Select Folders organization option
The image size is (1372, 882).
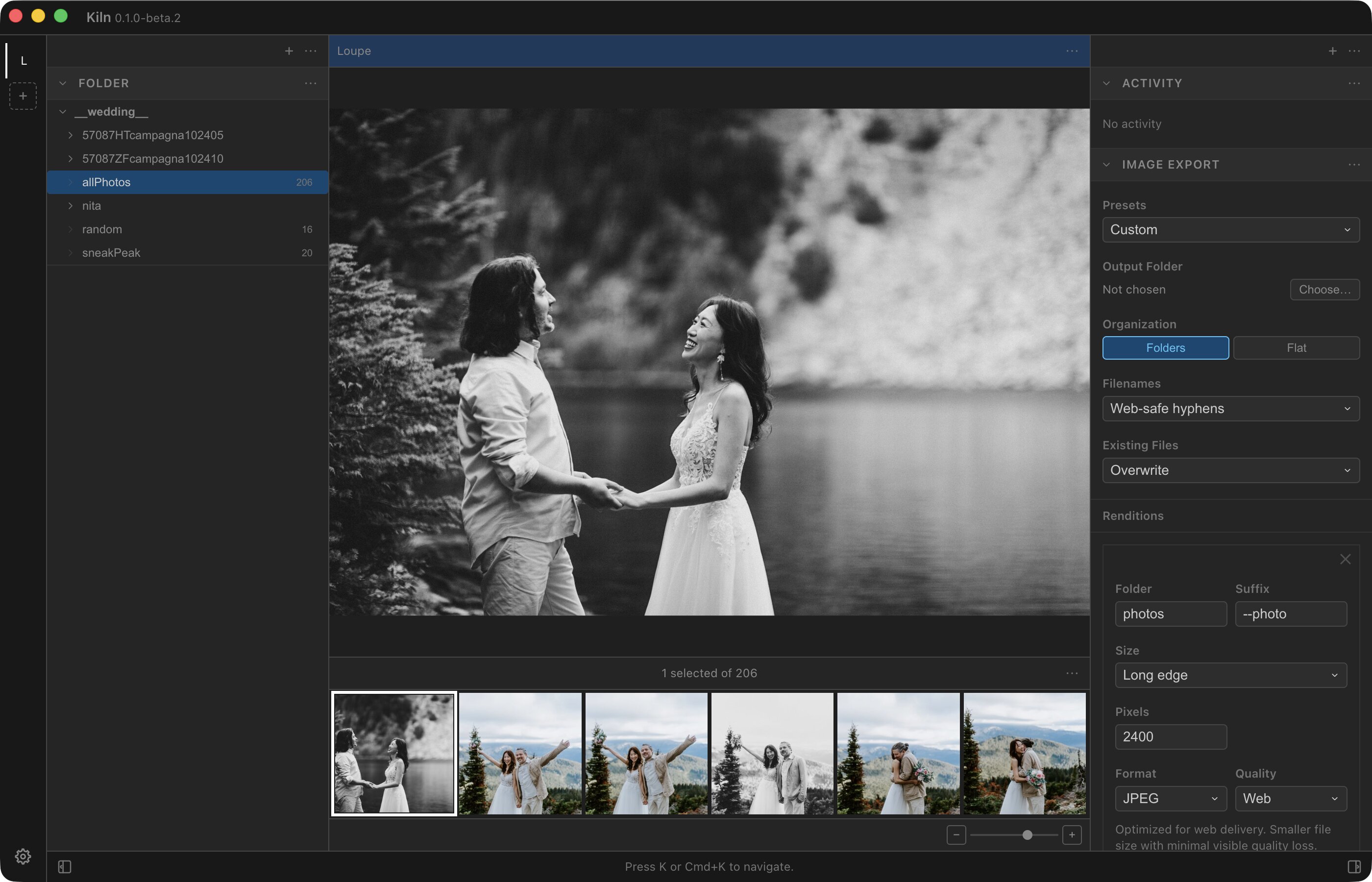tap(1165, 347)
